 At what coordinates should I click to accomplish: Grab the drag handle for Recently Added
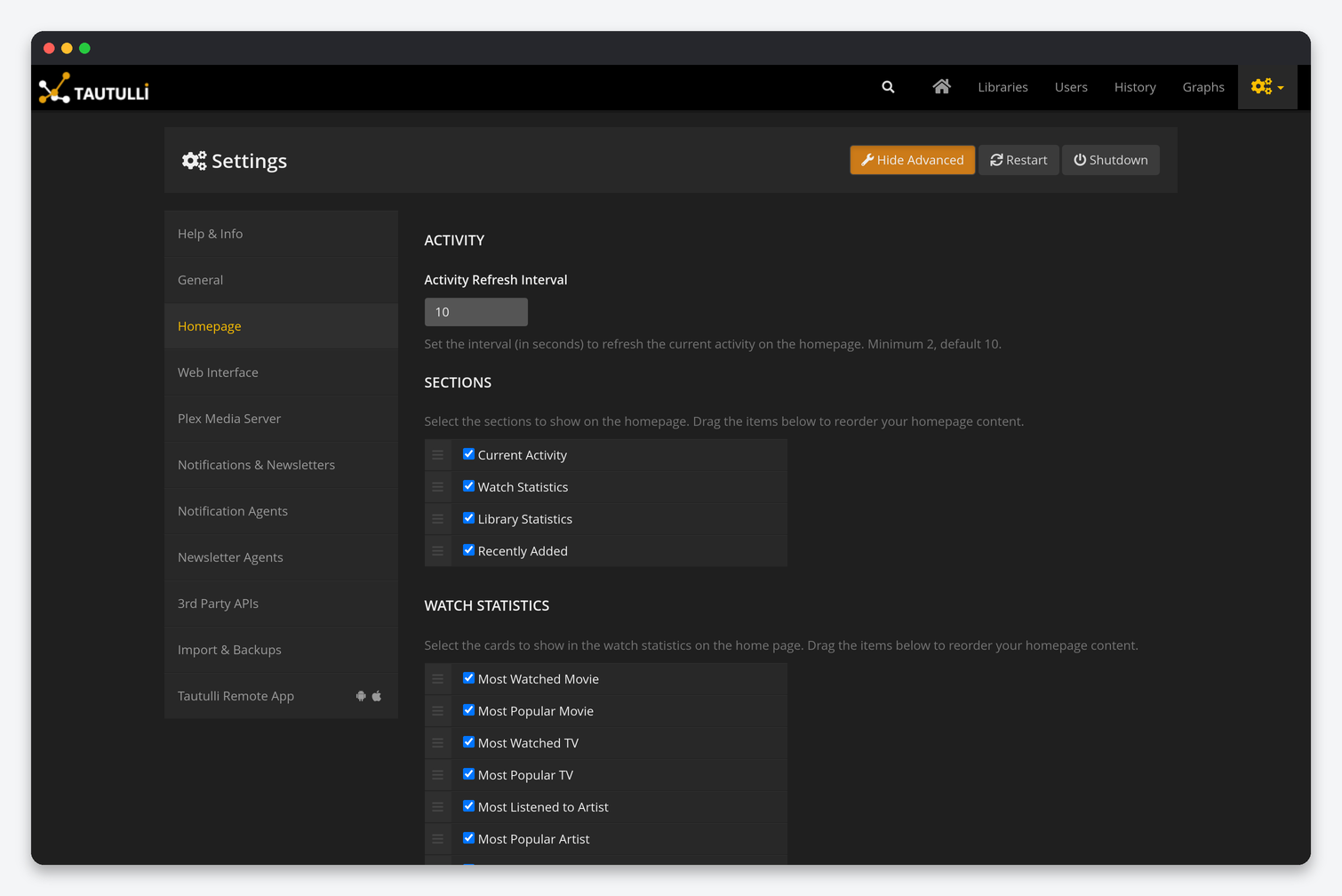[x=437, y=551]
